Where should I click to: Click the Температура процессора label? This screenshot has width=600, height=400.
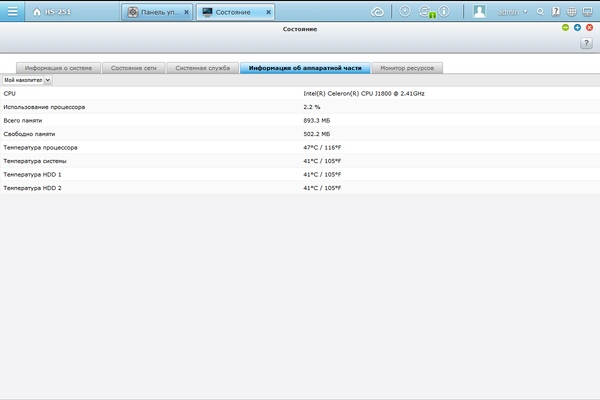[40, 147]
